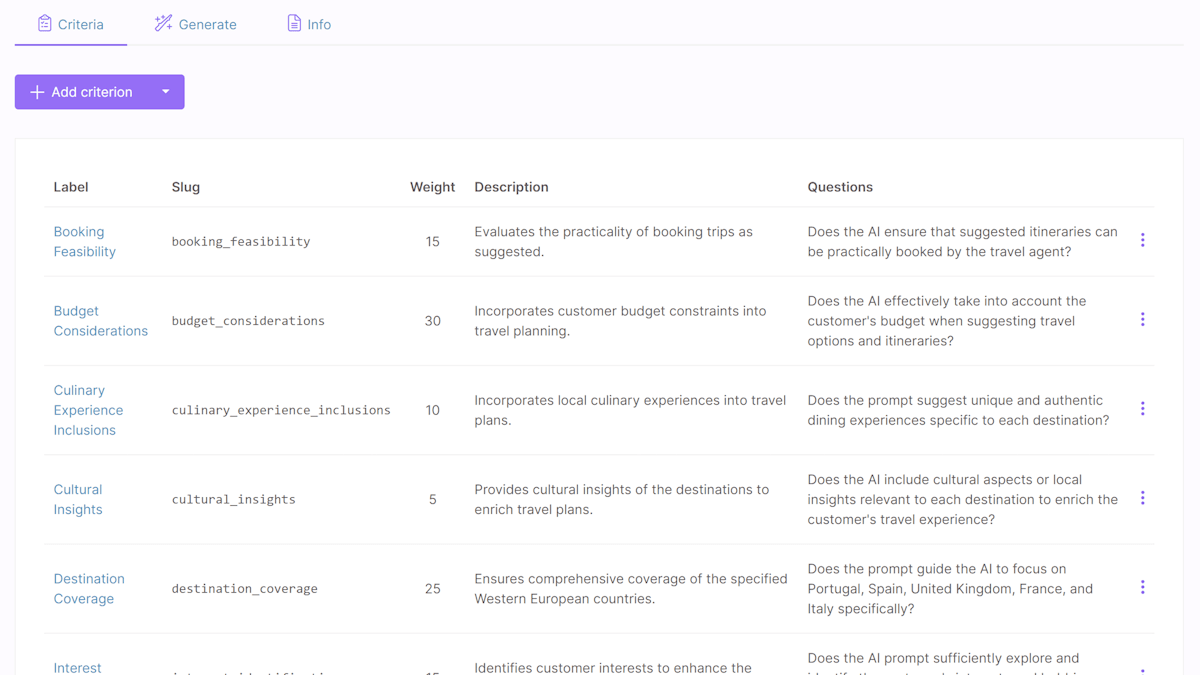Click weight value 25 for Destination Coverage
This screenshot has height=675, width=1200.
pos(432,589)
